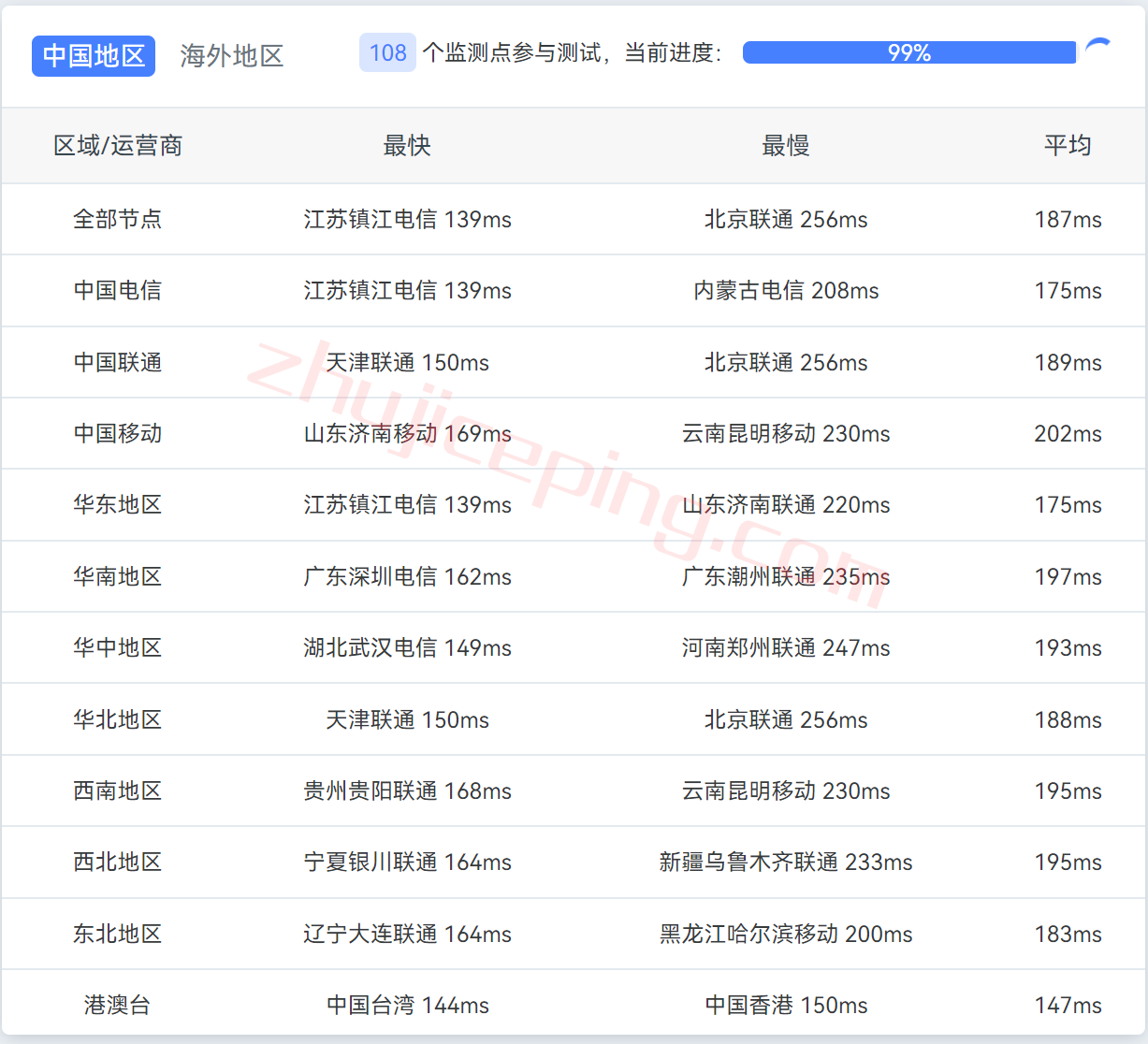The height and width of the screenshot is (1044, 1148).
Task: Click the 188ms average value
Action: [1068, 719]
